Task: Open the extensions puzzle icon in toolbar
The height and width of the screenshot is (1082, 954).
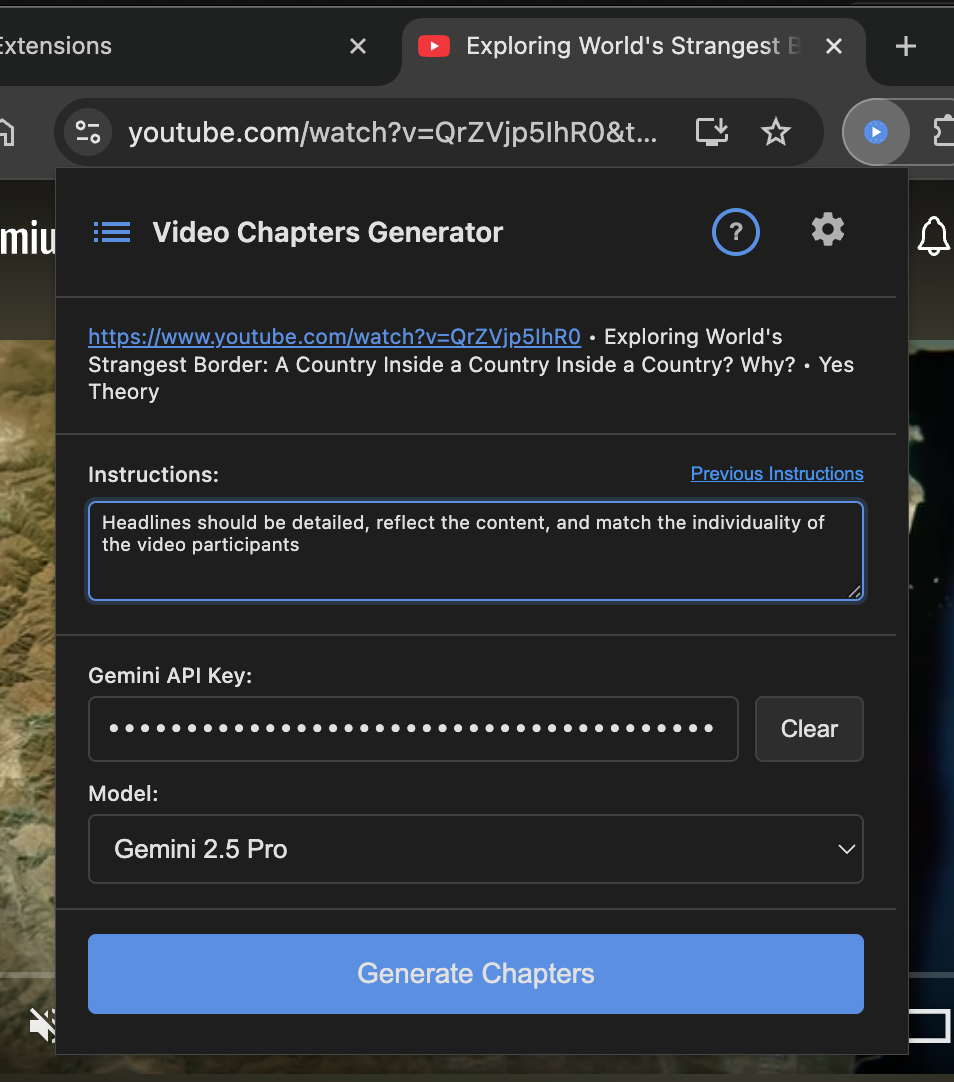Action: pos(944,132)
